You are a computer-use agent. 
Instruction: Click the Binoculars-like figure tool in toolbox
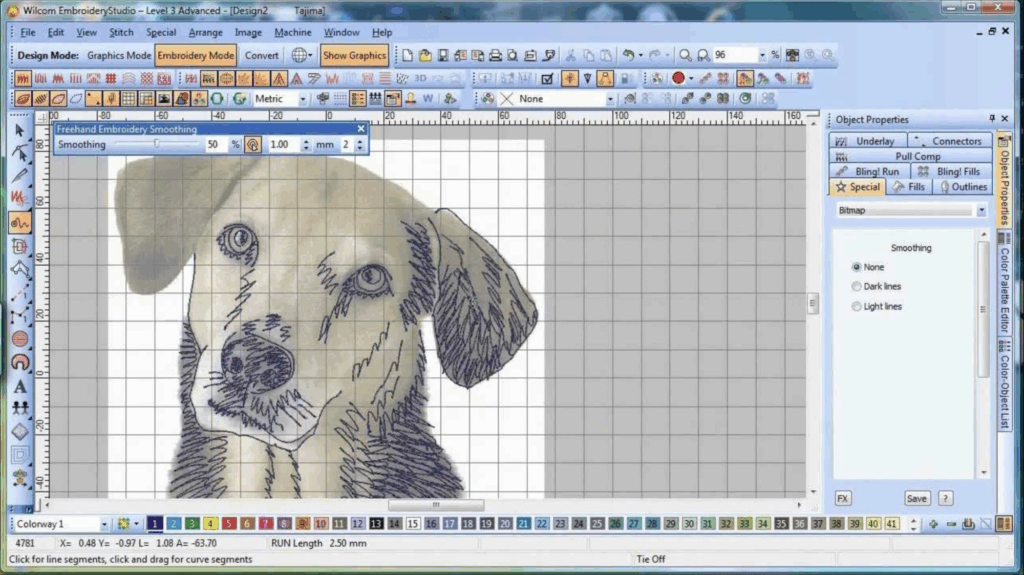pyautogui.click(x=20, y=408)
